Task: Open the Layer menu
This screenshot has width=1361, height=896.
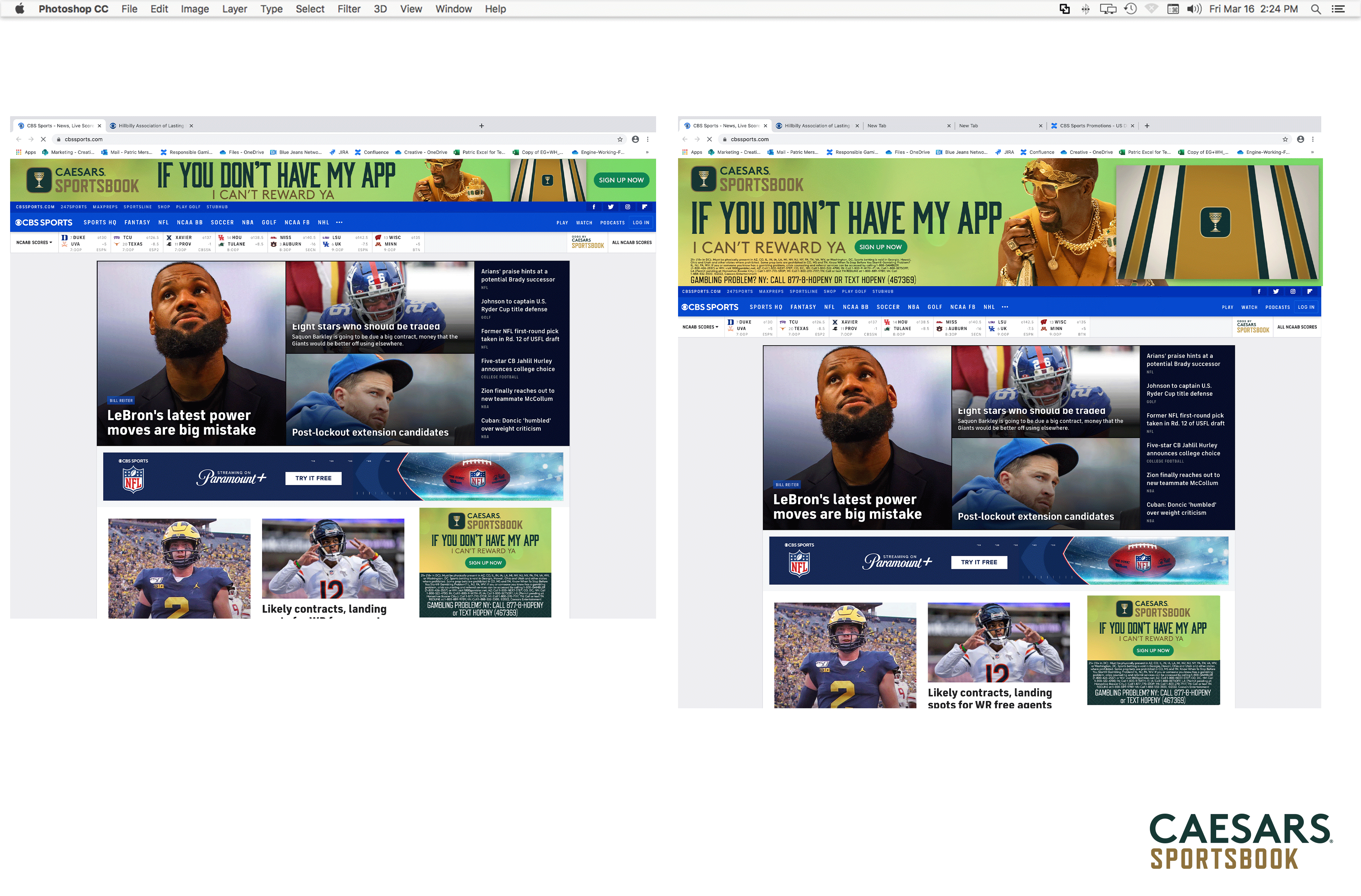Action: click(235, 9)
